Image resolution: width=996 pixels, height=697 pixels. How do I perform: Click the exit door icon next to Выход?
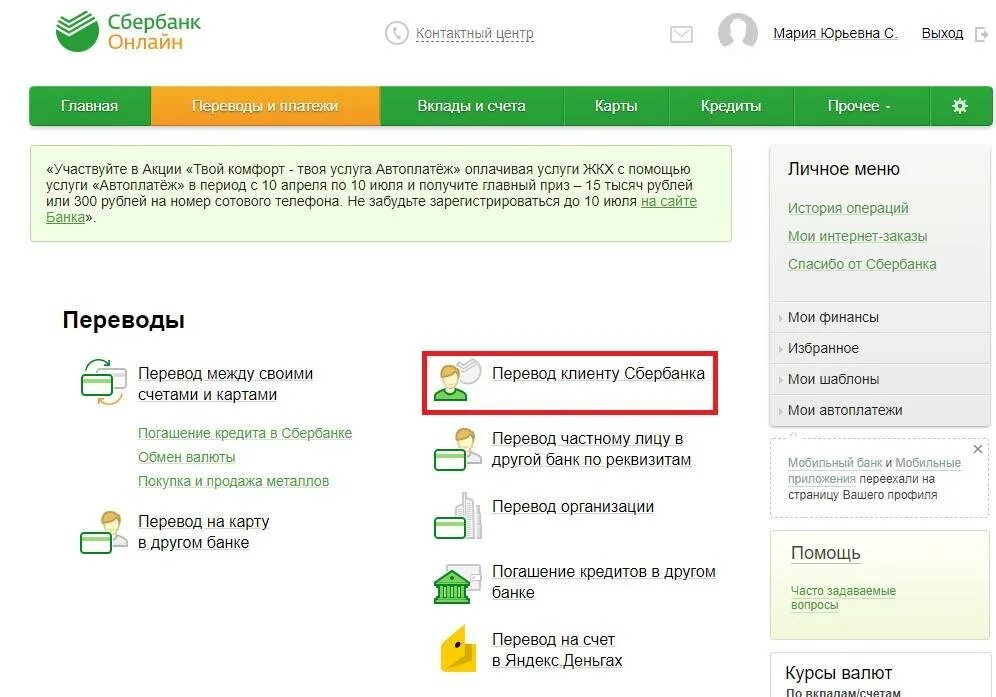click(x=981, y=34)
